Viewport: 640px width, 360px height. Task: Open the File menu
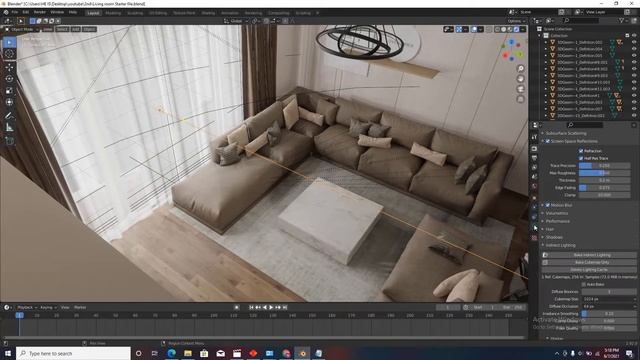[15, 13]
